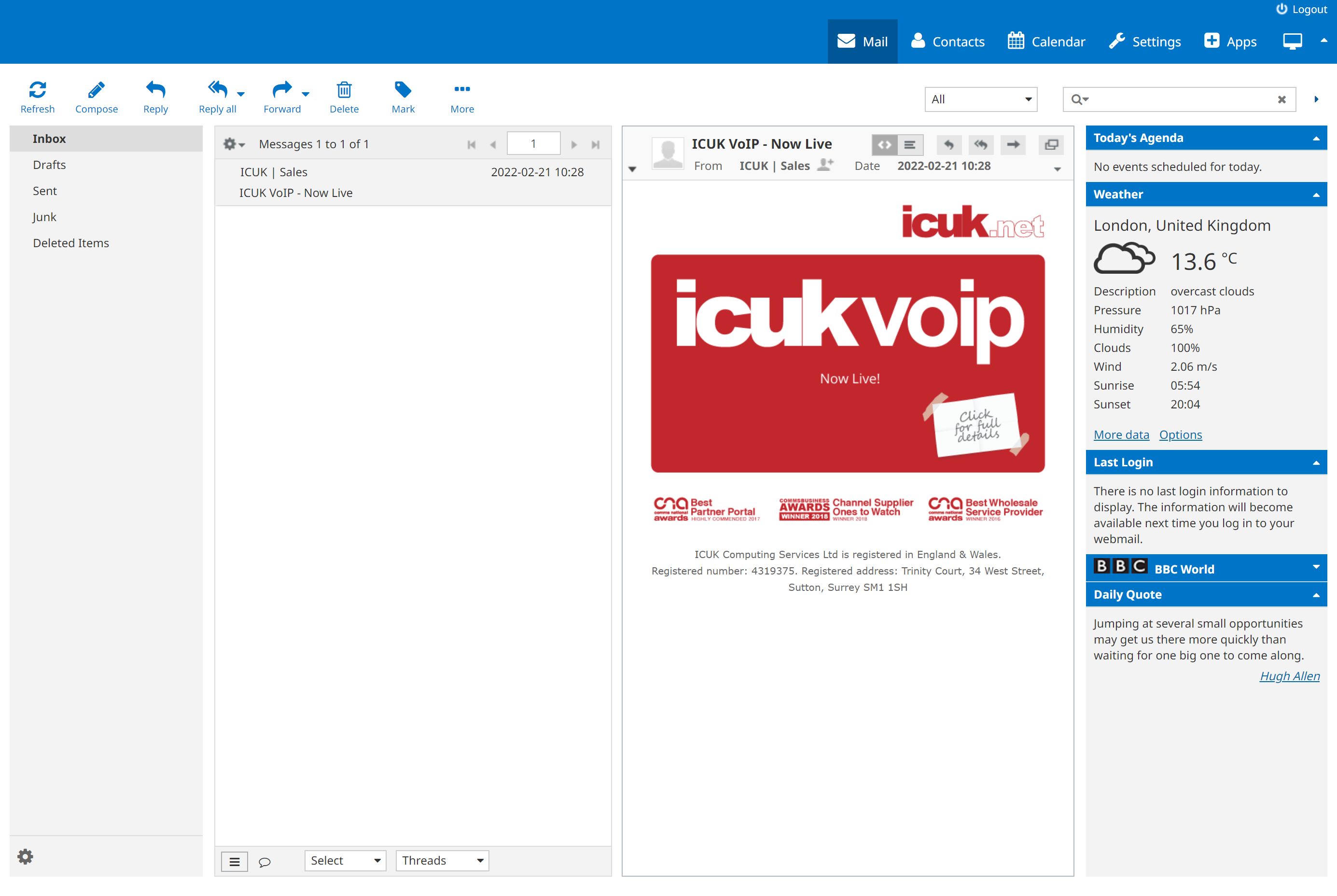This screenshot has width=1337, height=896.
Task: Open the Reply all options arrow
Action: tap(241, 94)
